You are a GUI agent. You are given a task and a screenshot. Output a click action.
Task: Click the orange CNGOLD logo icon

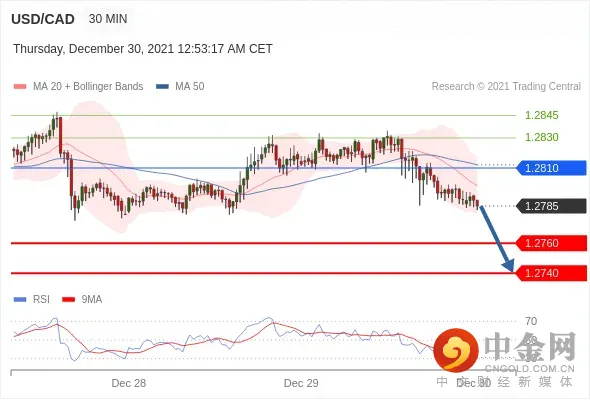click(x=456, y=350)
